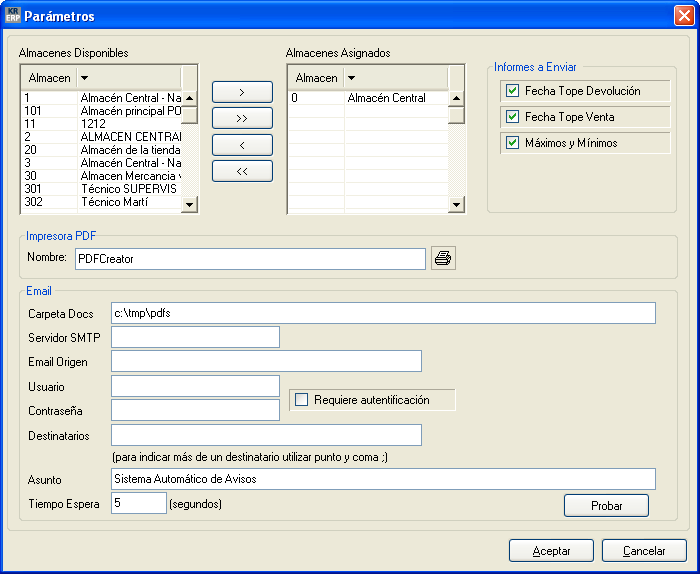This screenshot has width=700, height=574.
Task: Click the Email Origen field
Action: tap(266, 361)
